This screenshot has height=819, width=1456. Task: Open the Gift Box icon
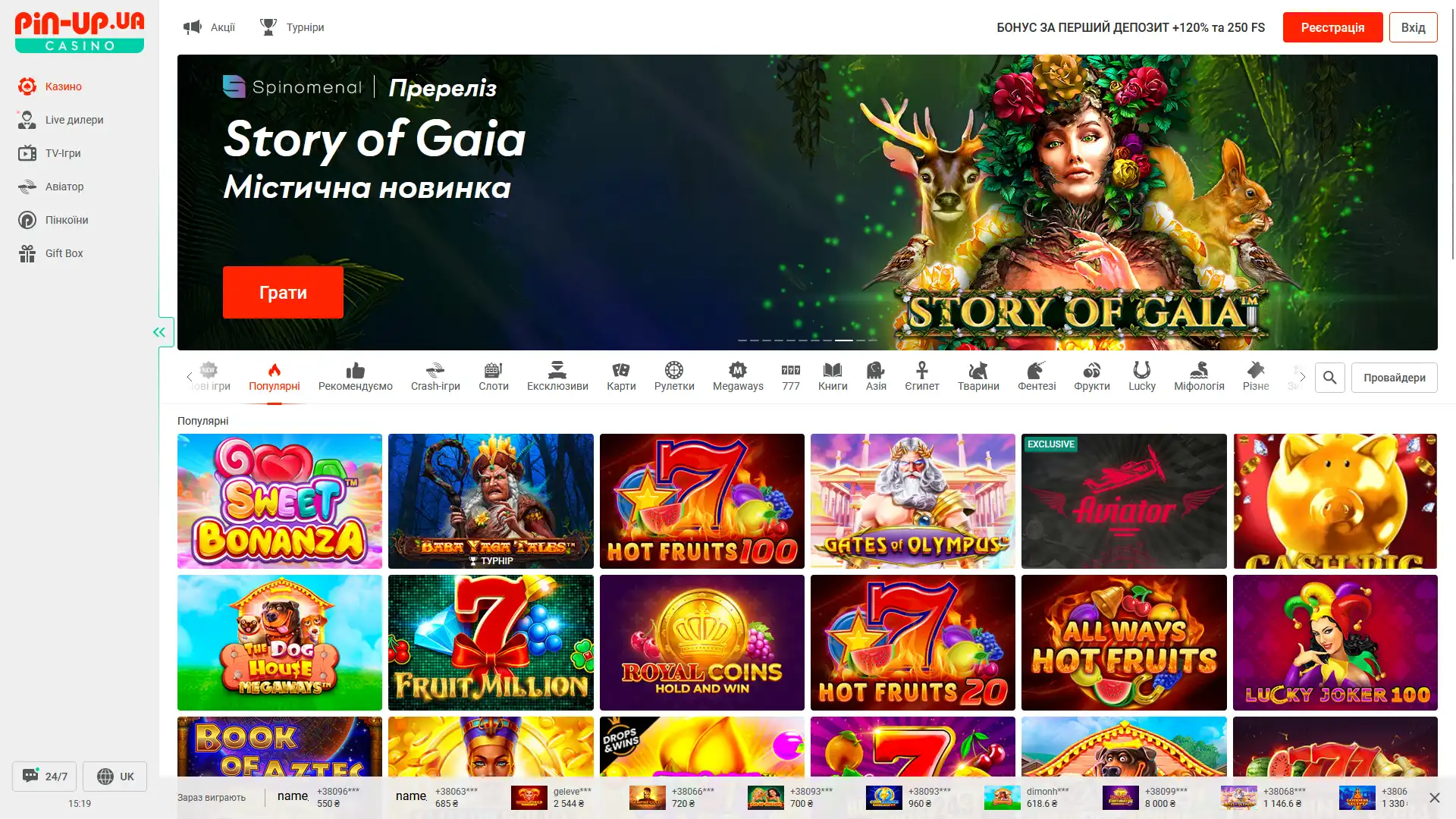[x=27, y=253]
